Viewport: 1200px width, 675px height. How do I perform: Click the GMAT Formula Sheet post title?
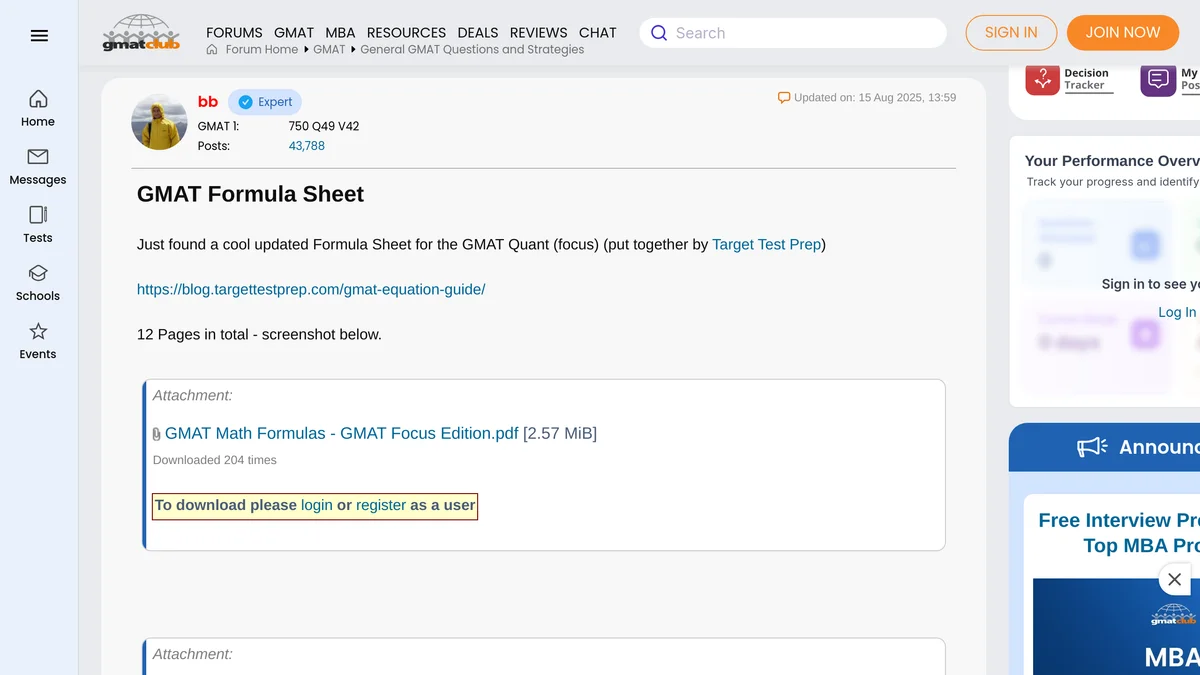point(250,194)
